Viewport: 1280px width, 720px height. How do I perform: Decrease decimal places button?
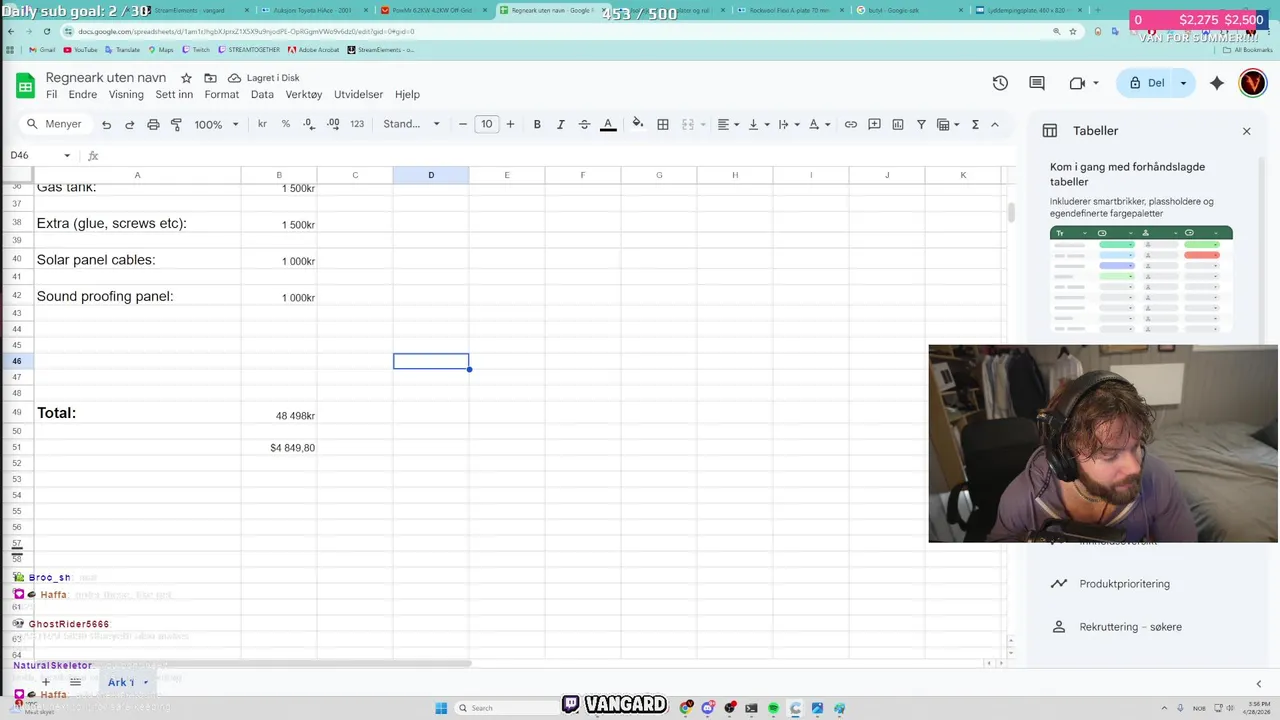pyautogui.click(x=309, y=124)
